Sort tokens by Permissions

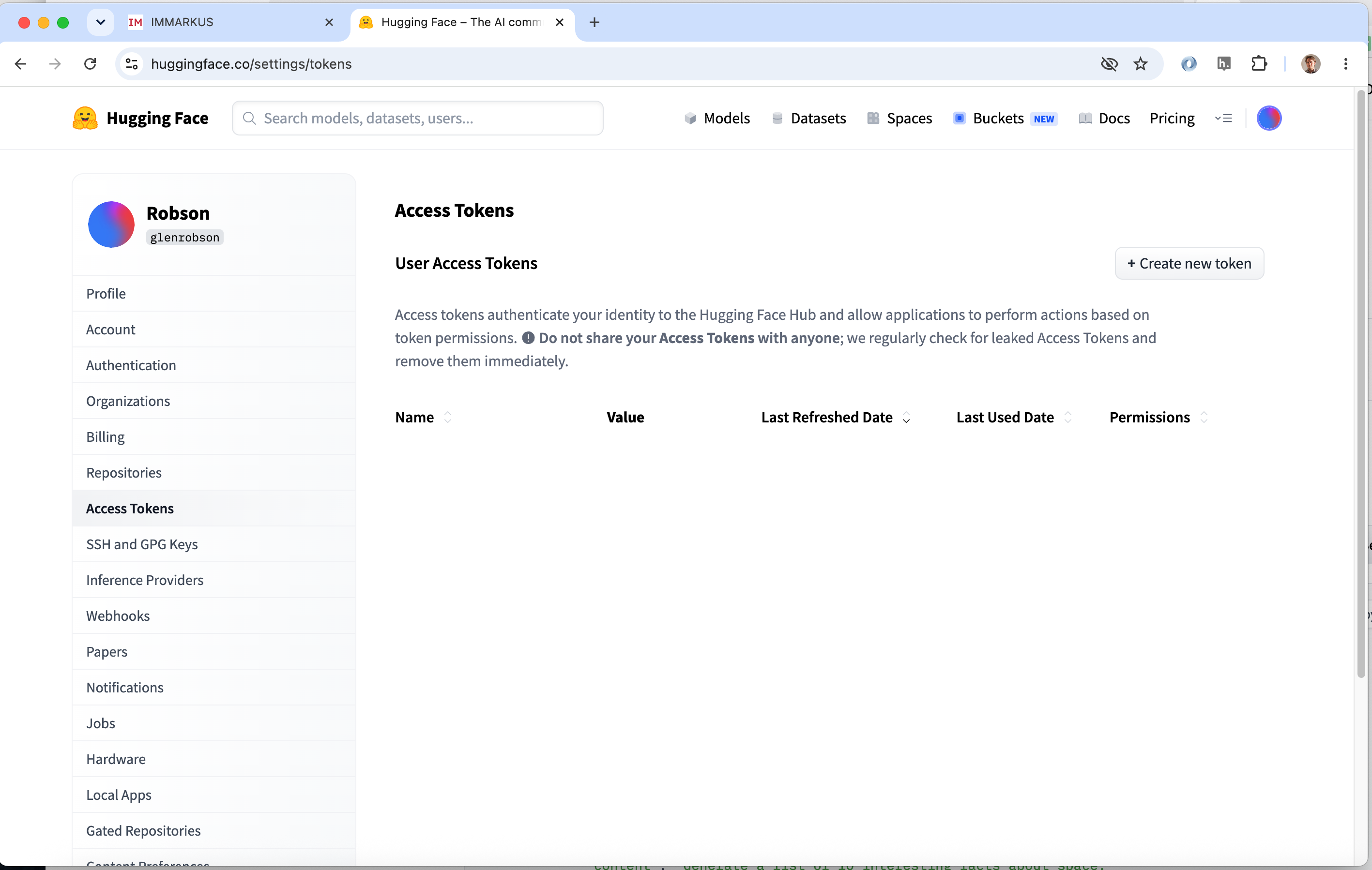1204,418
